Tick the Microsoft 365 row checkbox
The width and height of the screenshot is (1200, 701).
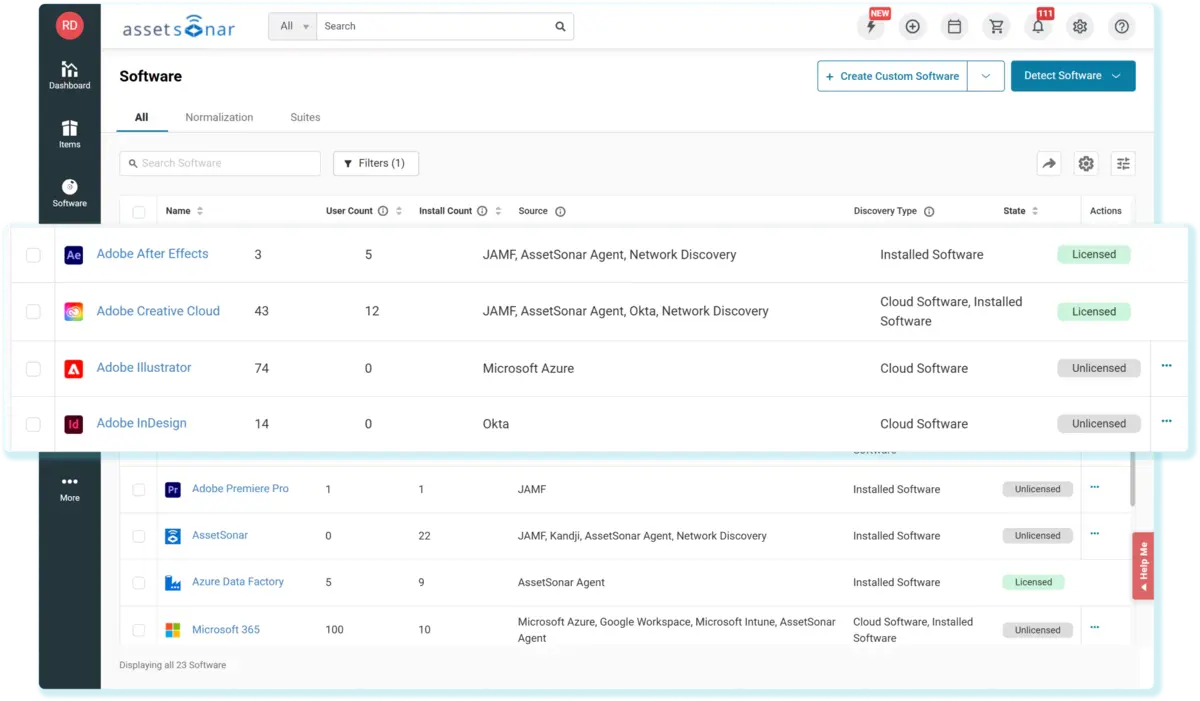pyautogui.click(x=139, y=630)
